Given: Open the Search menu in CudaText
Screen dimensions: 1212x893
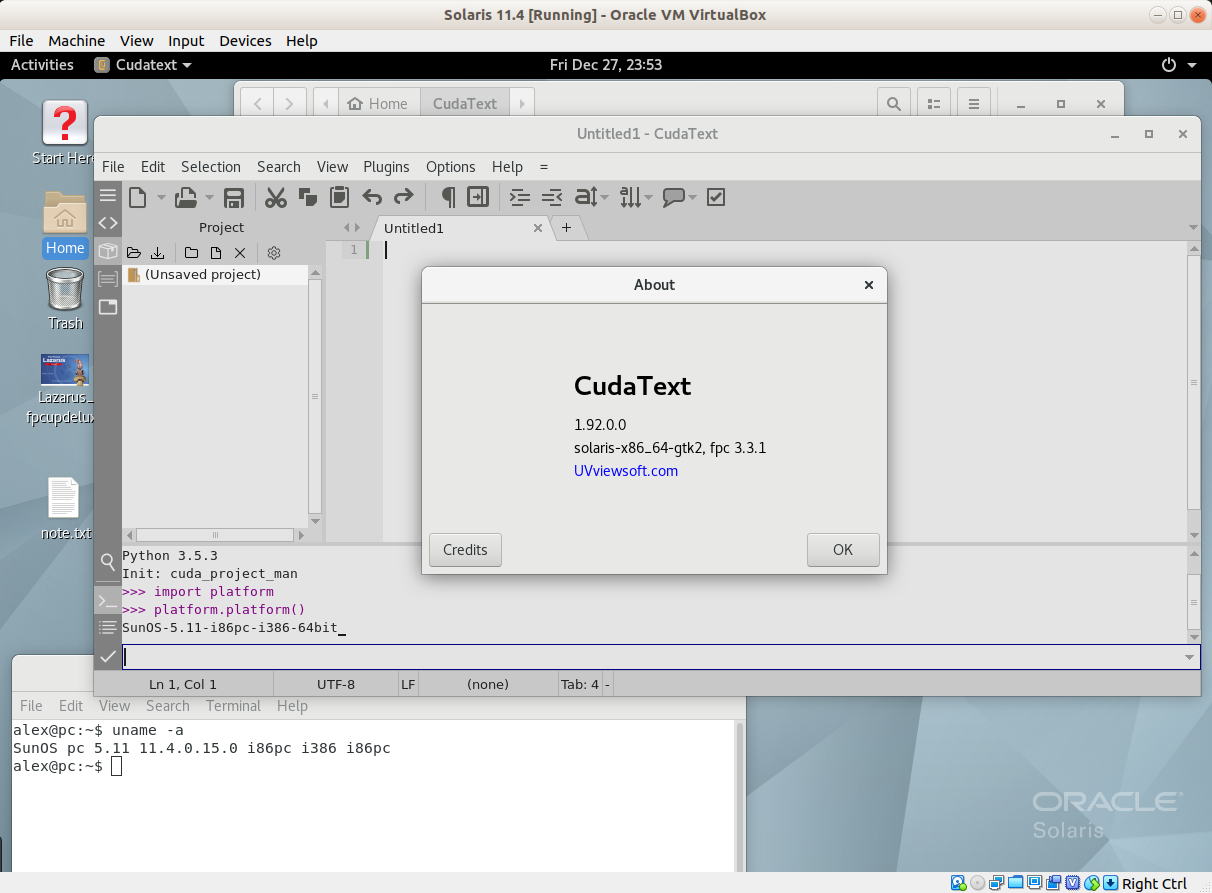Looking at the screenshot, I should click(279, 167).
